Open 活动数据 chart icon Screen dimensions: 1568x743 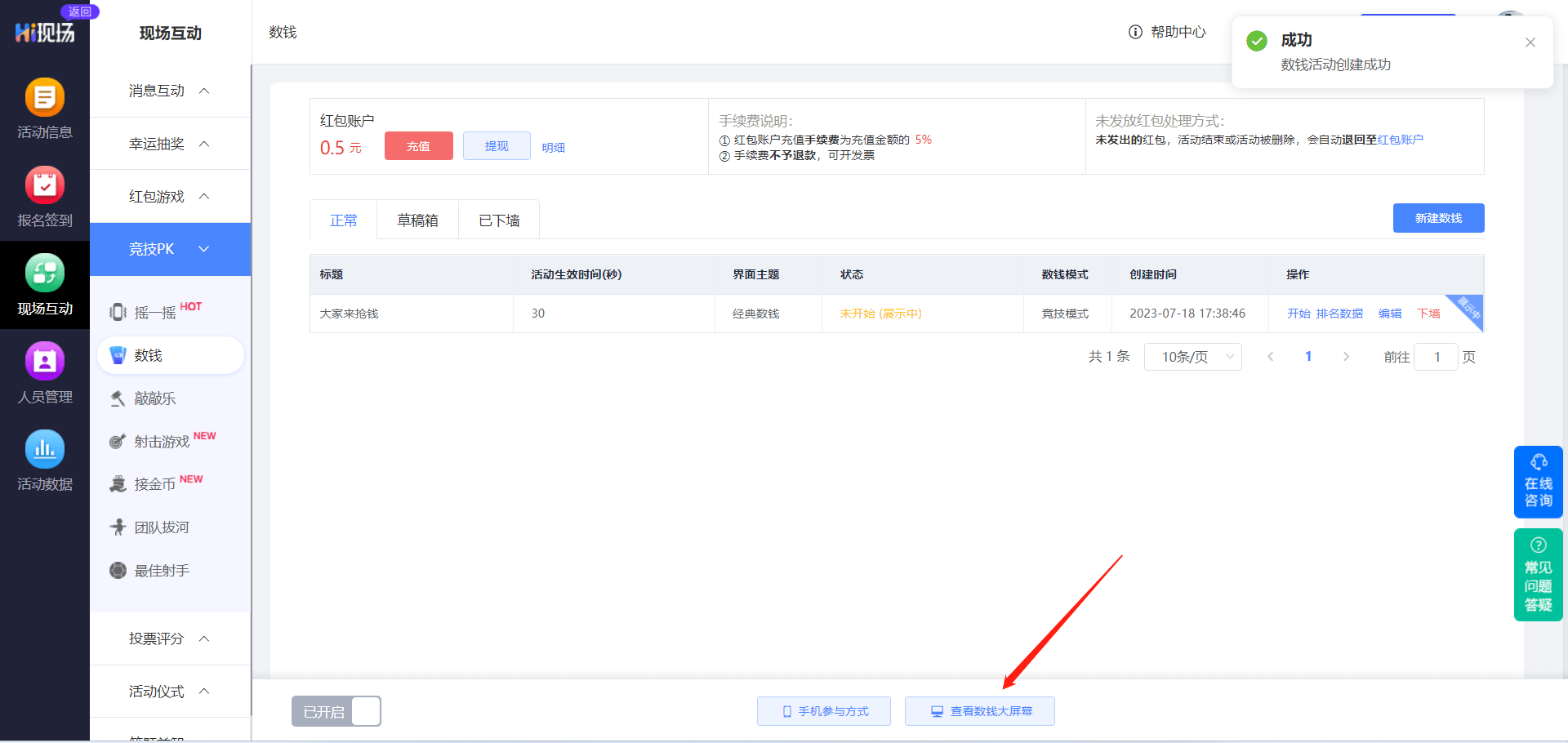45,450
